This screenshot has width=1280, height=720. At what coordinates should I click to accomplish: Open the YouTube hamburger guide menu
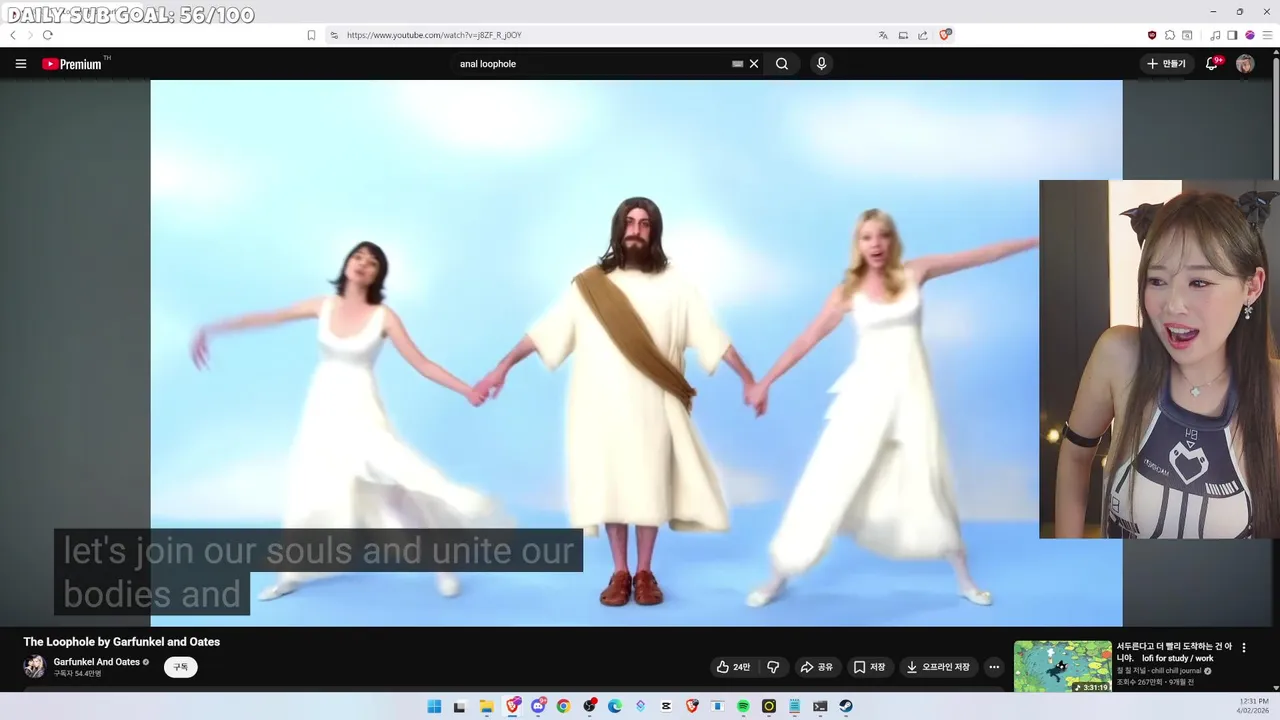(21, 64)
